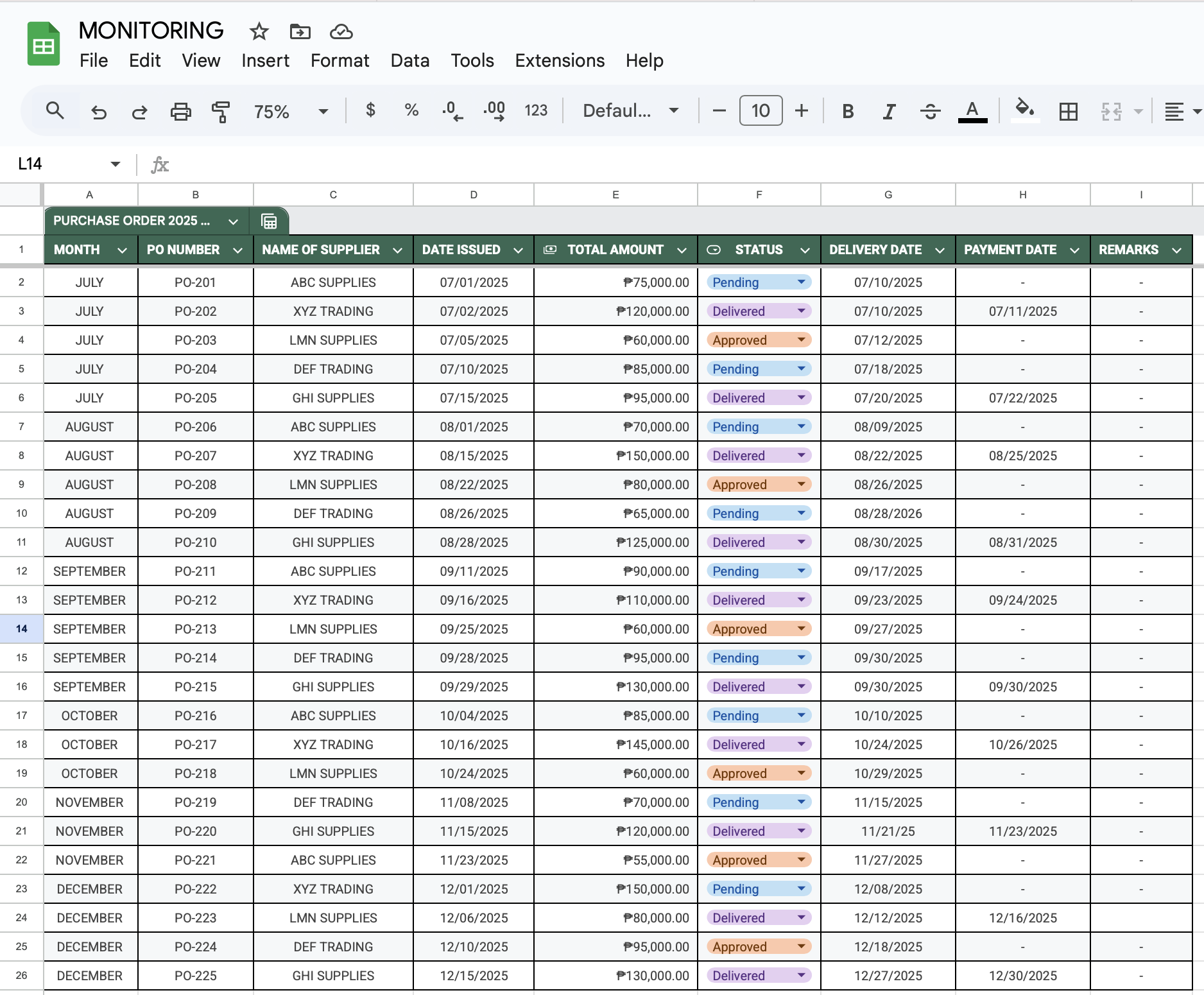The width and height of the screenshot is (1204, 995).
Task: Toggle italic formatting
Action: click(889, 112)
